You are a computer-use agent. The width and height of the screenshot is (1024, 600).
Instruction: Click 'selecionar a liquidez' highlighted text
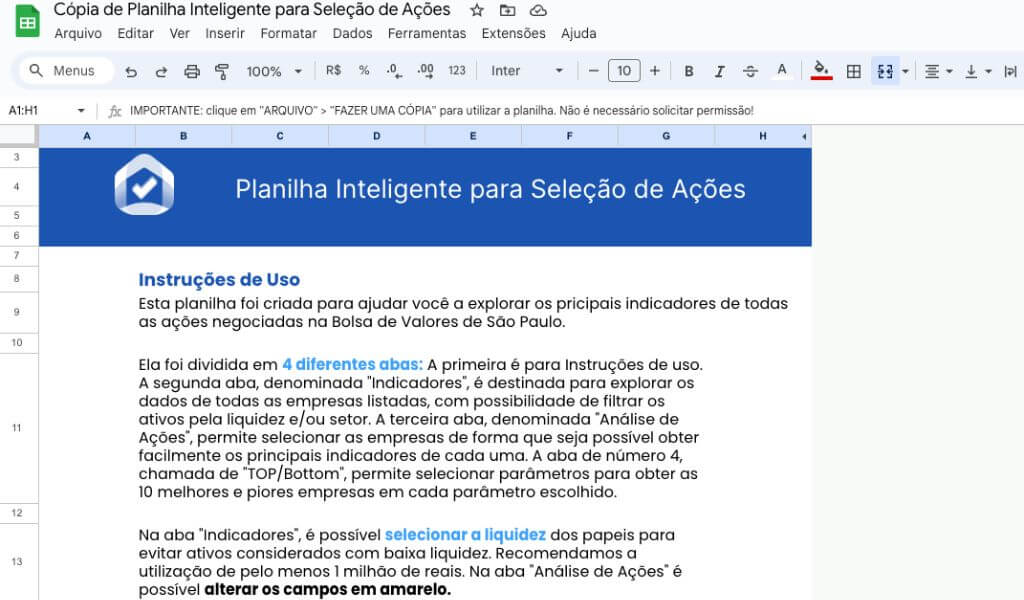(x=465, y=535)
